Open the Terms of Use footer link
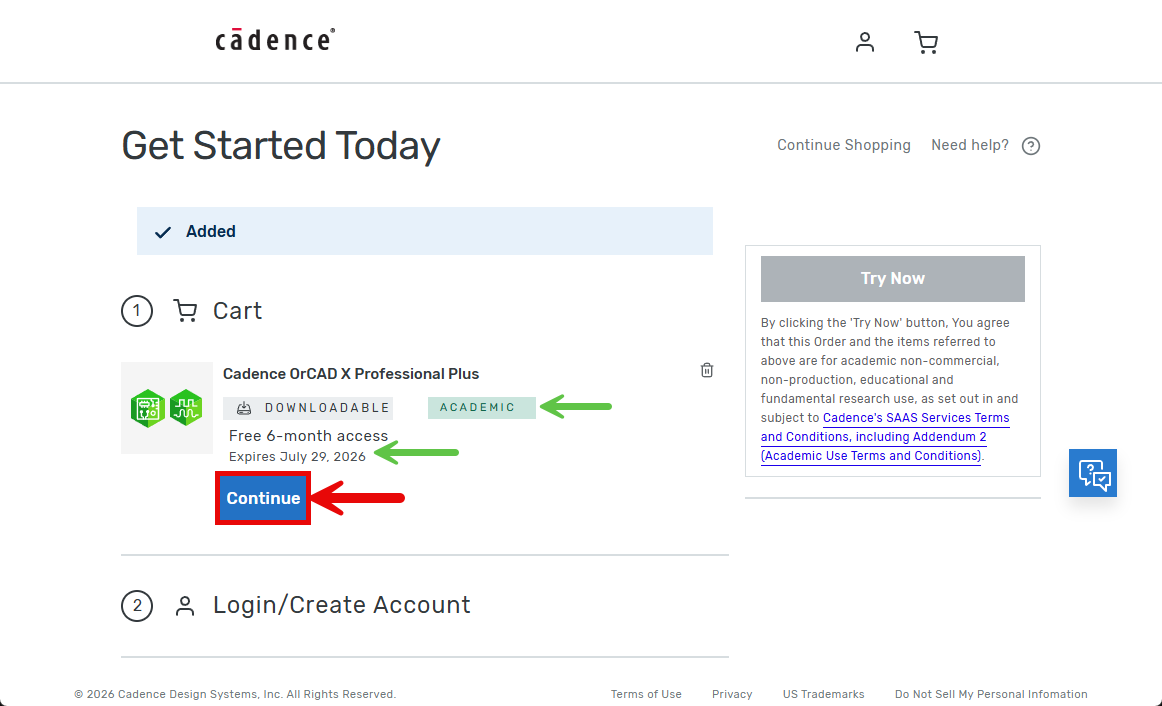 coord(646,694)
